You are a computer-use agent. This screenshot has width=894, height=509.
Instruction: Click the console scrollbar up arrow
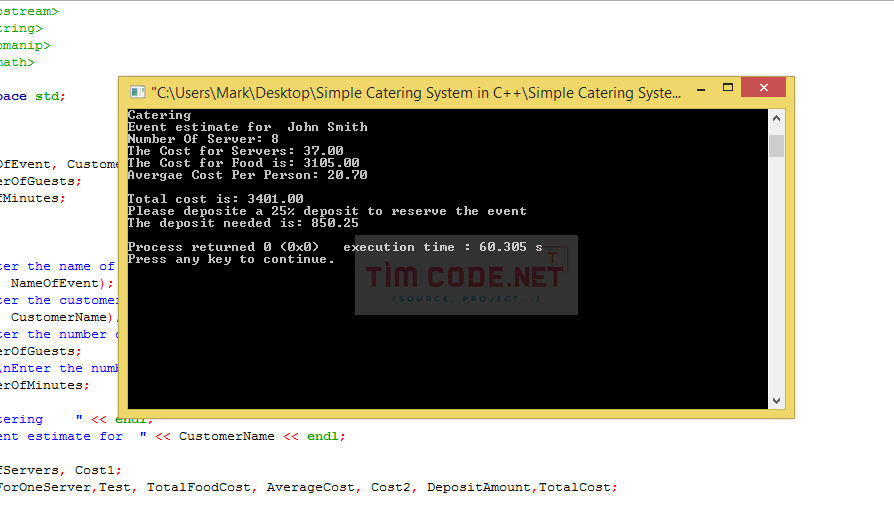[776, 118]
